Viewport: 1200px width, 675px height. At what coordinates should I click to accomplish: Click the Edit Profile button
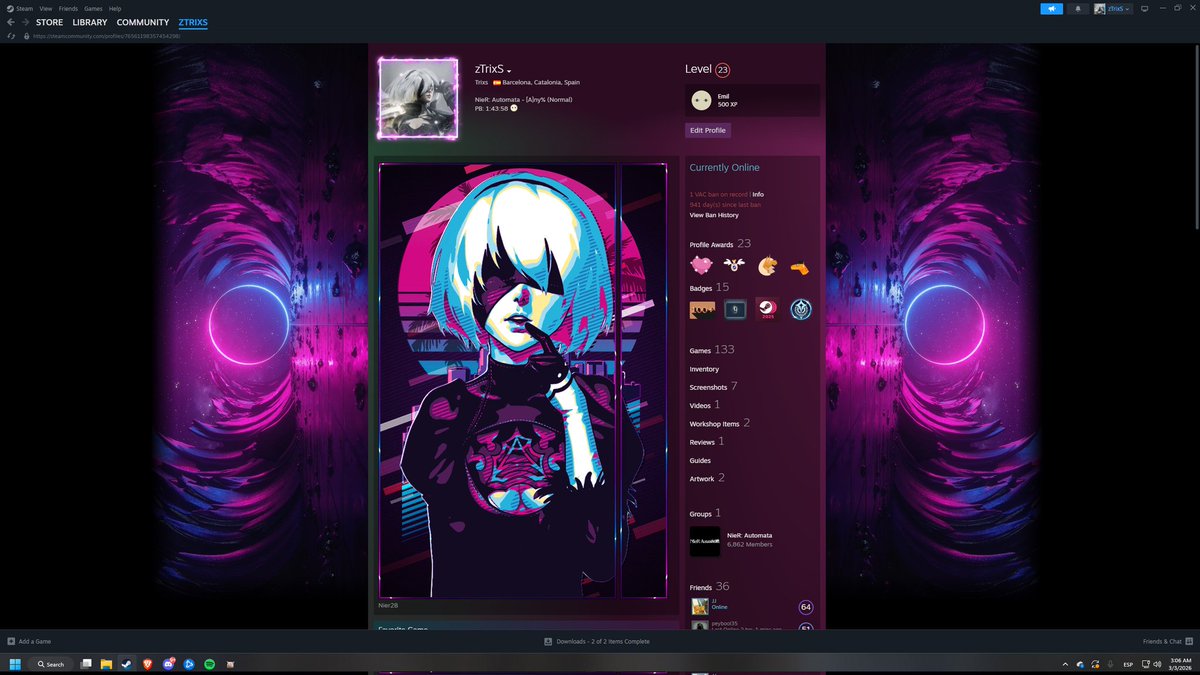coord(708,130)
